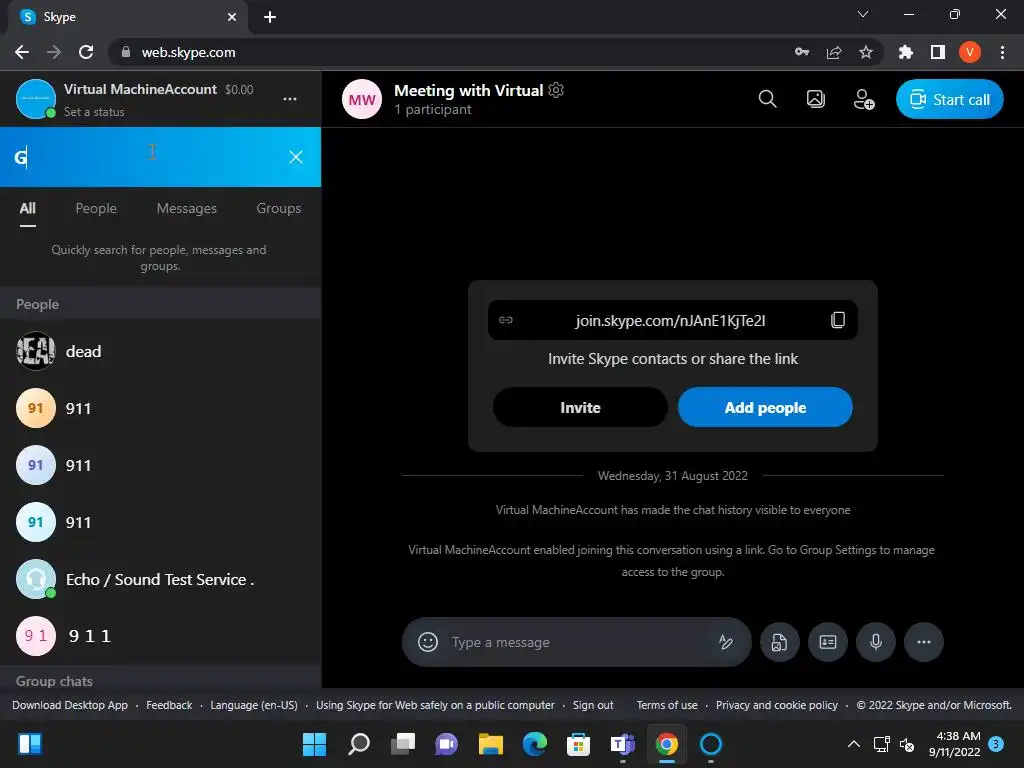Select the 9 1 1 contact with pink avatar
The image size is (1024, 768).
pos(161,636)
